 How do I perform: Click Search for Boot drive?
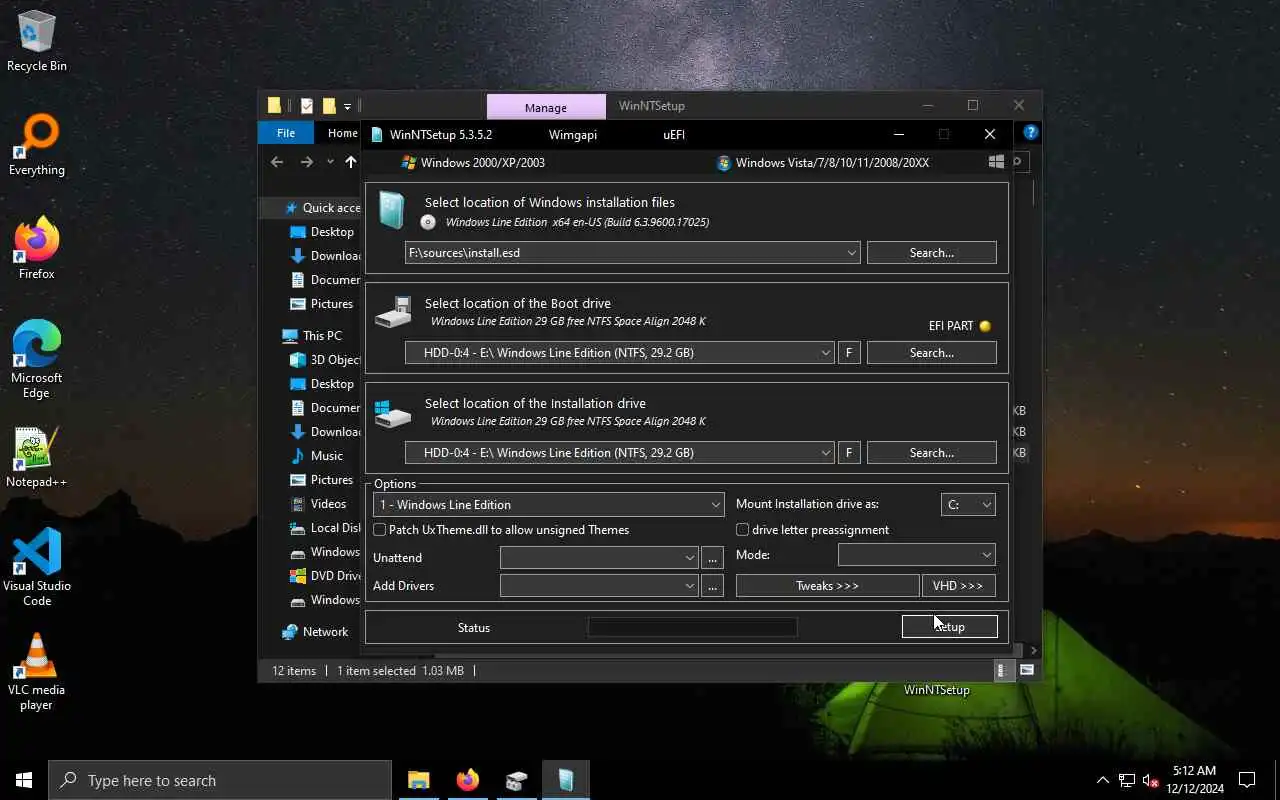pos(932,353)
